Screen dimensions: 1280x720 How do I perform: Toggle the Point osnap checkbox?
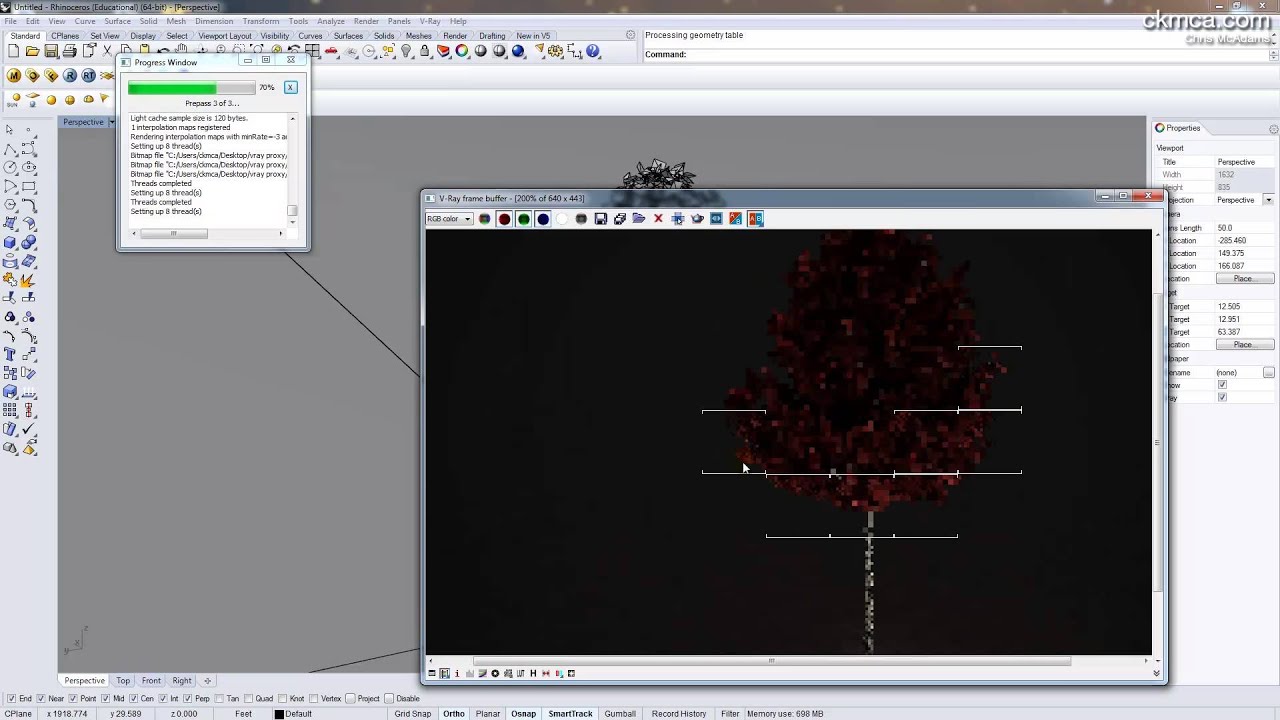[73, 699]
